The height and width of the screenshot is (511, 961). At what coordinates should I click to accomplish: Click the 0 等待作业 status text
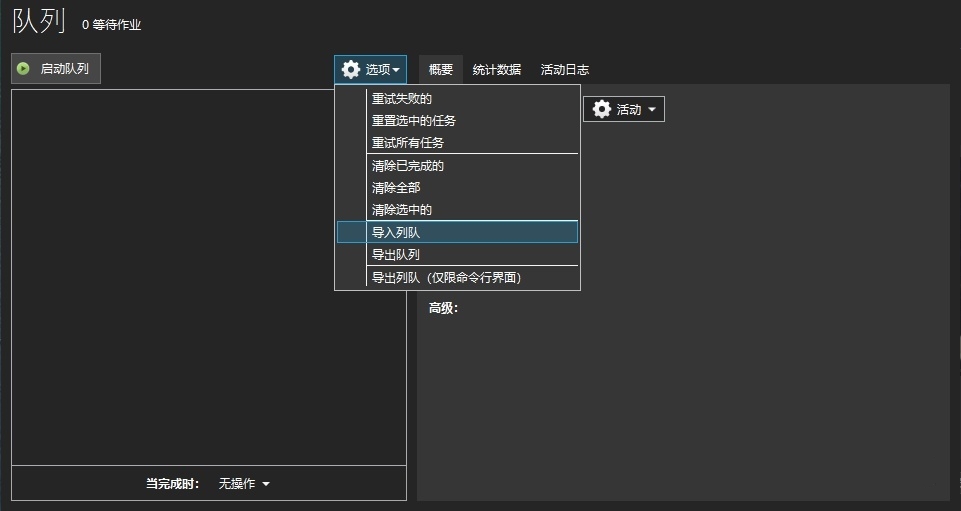pos(112,25)
